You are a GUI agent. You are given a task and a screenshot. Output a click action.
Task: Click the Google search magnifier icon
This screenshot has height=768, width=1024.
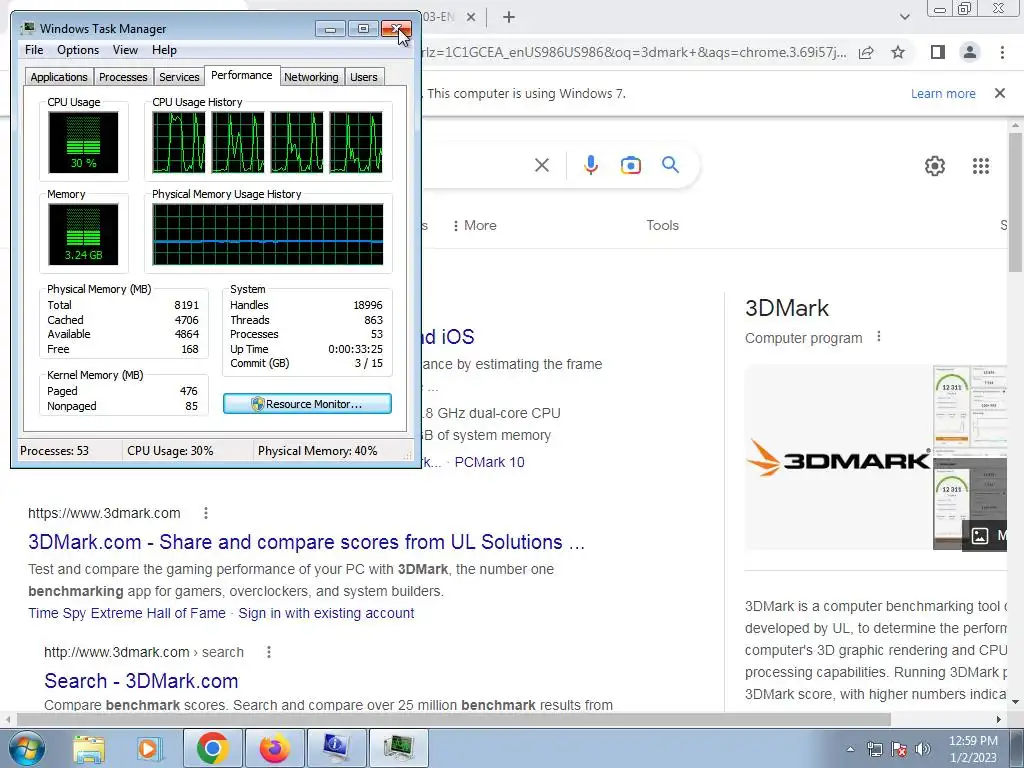coord(670,165)
